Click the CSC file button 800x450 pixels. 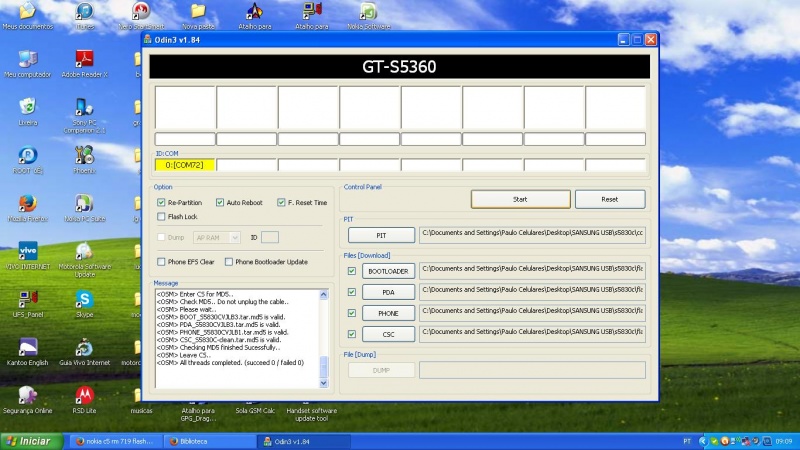tap(388, 334)
